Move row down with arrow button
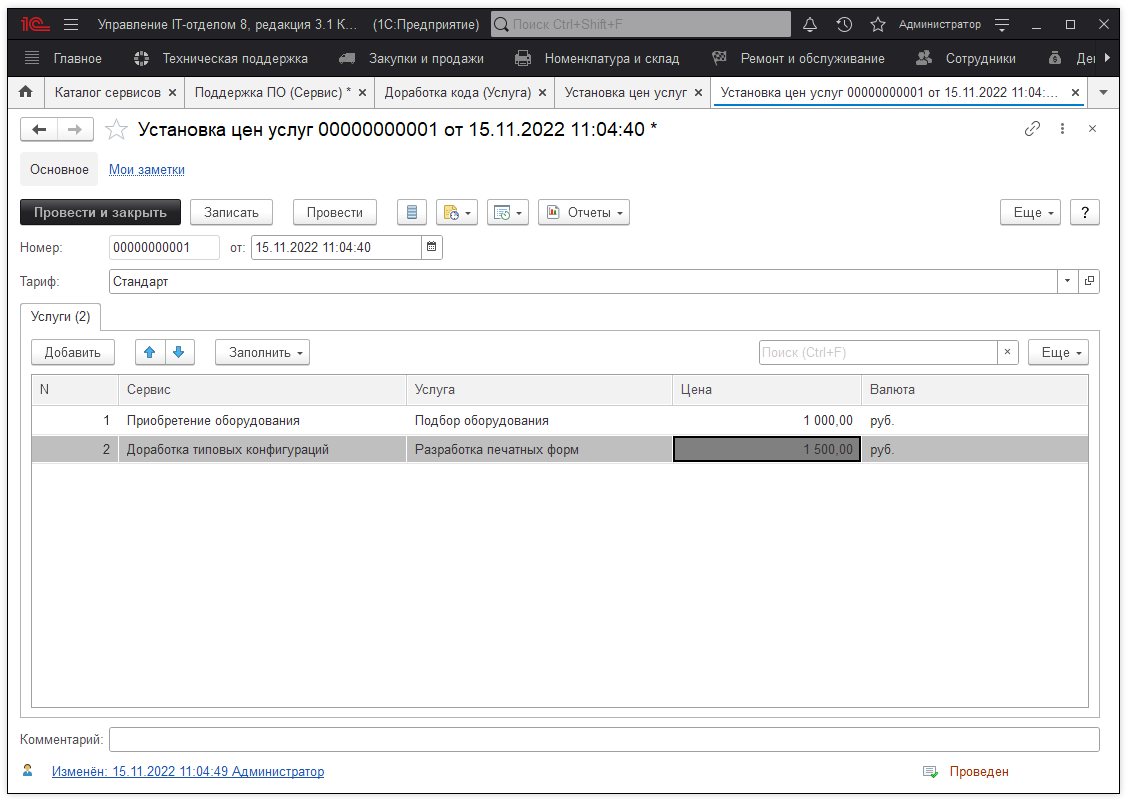Image resolution: width=1127 pixels, height=801 pixels. [x=178, y=352]
